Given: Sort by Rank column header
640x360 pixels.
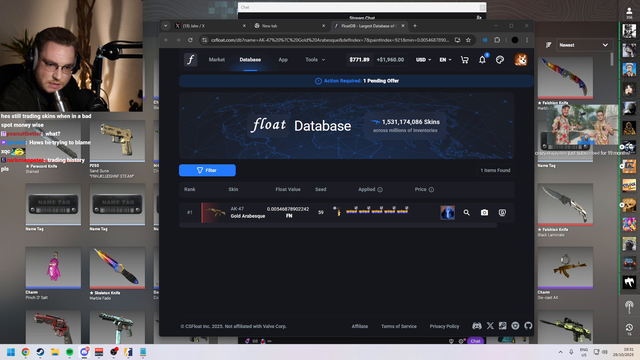Looking at the screenshot, I should pyautogui.click(x=189, y=189).
